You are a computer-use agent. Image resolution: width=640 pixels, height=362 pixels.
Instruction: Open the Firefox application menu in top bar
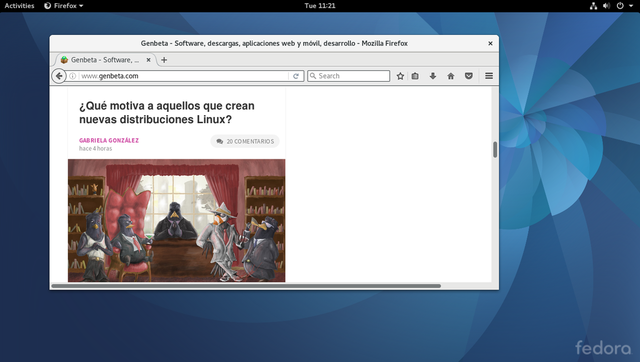[x=64, y=6]
